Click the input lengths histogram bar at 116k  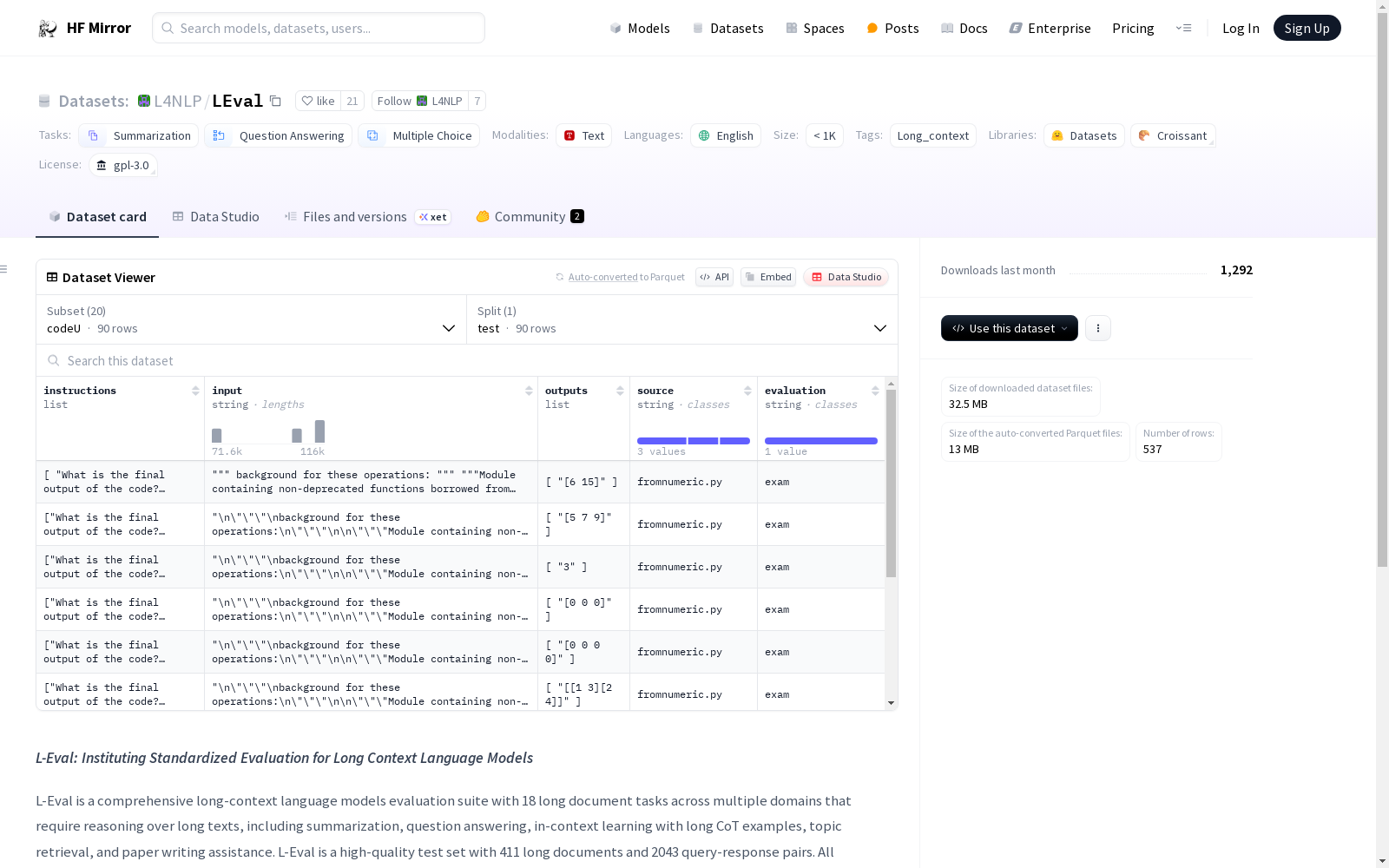[x=319, y=431]
